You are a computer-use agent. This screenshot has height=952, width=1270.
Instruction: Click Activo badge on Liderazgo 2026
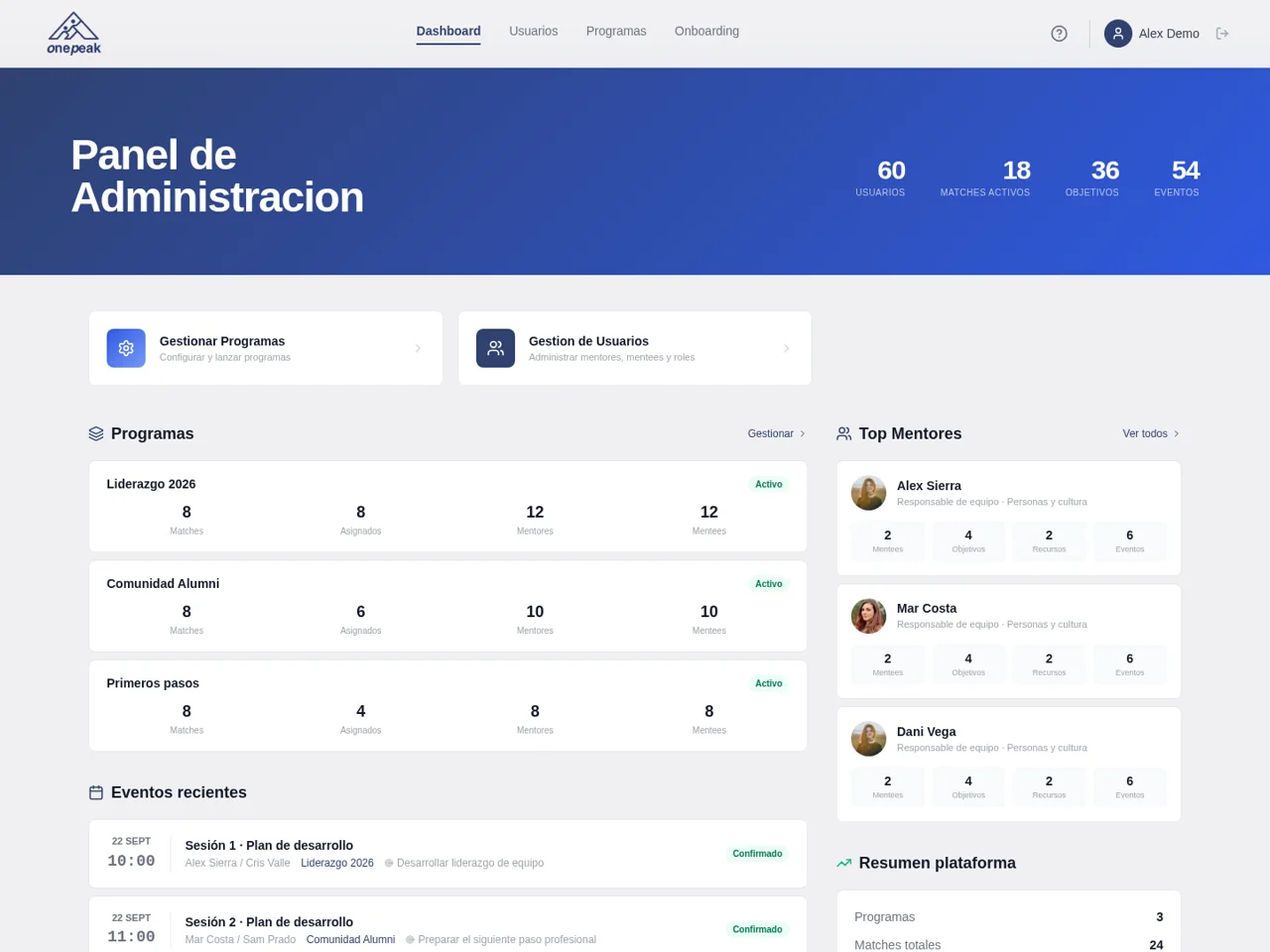tap(769, 484)
